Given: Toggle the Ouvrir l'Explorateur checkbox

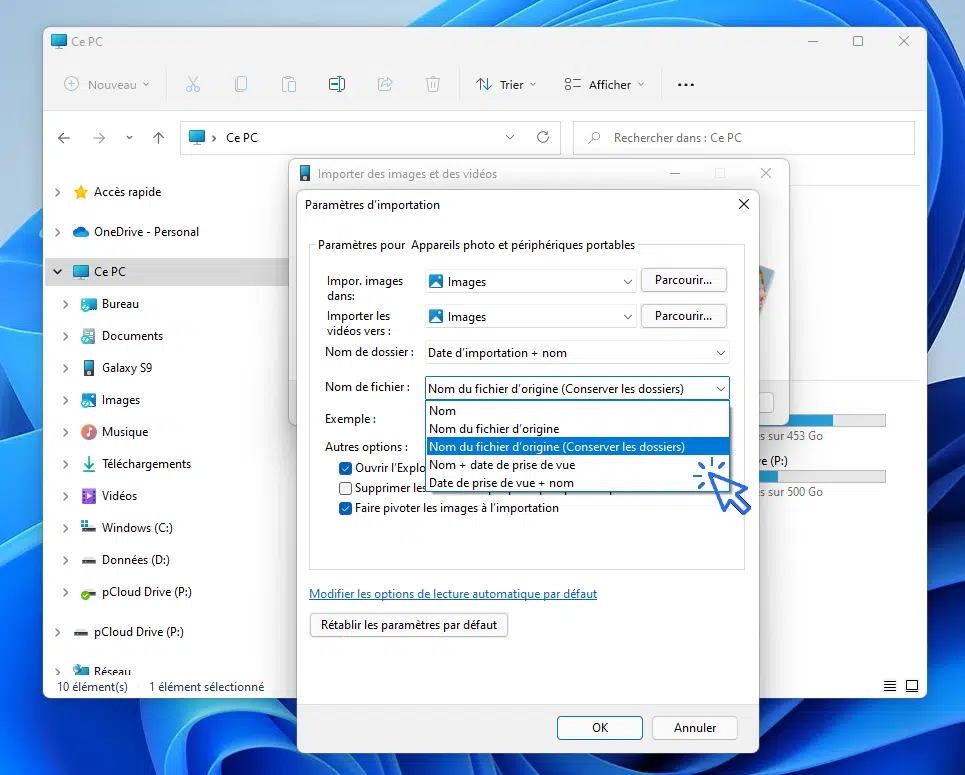Looking at the screenshot, I should point(346,468).
